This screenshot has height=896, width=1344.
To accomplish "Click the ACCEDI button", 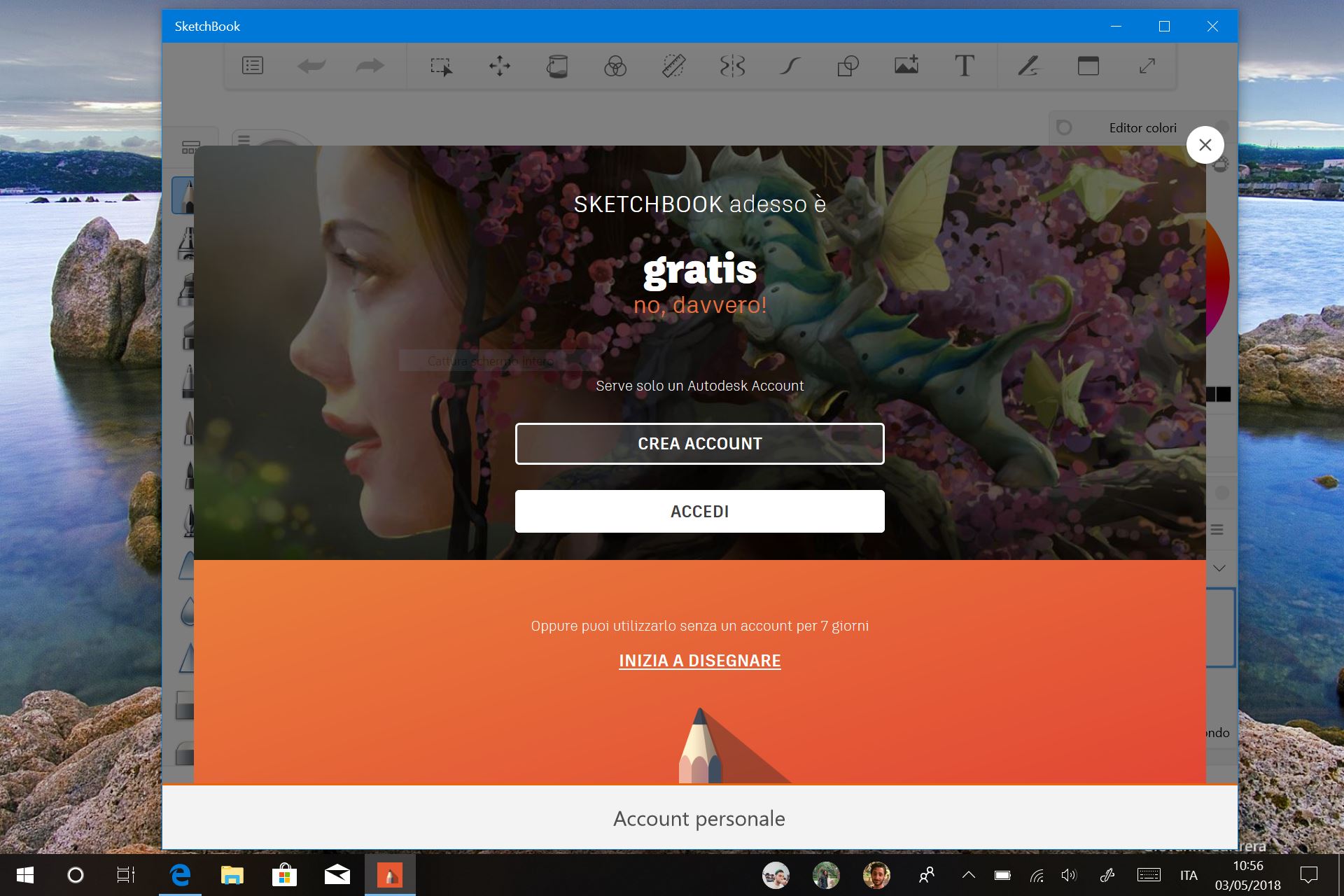I will (x=700, y=512).
